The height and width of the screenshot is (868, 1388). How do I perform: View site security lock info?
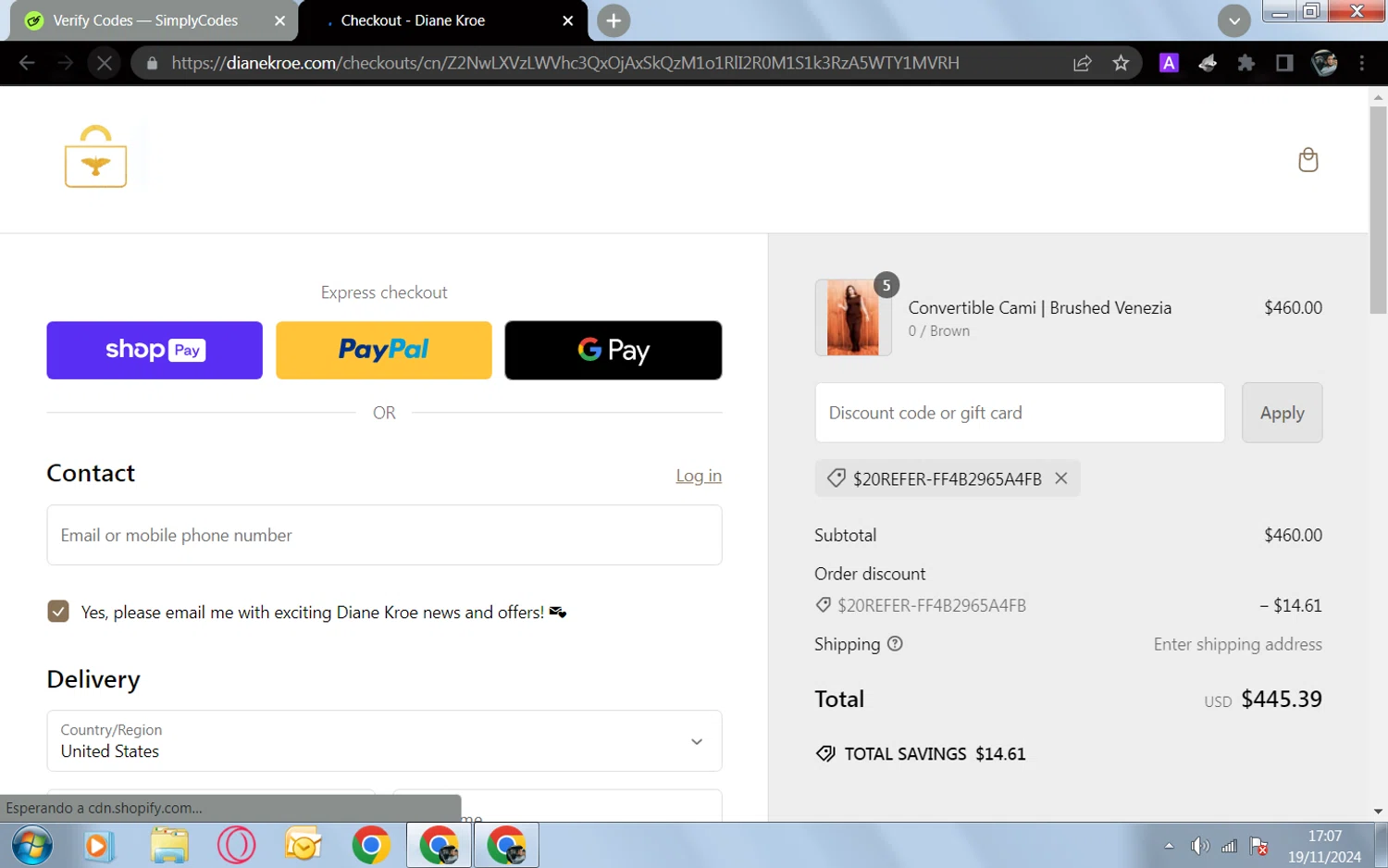point(152,63)
